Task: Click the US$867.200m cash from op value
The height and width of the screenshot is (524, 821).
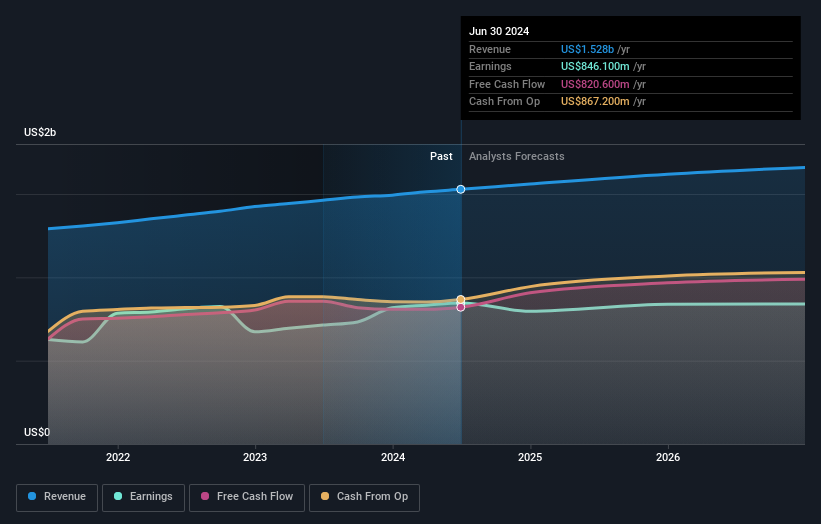Action: click(595, 102)
